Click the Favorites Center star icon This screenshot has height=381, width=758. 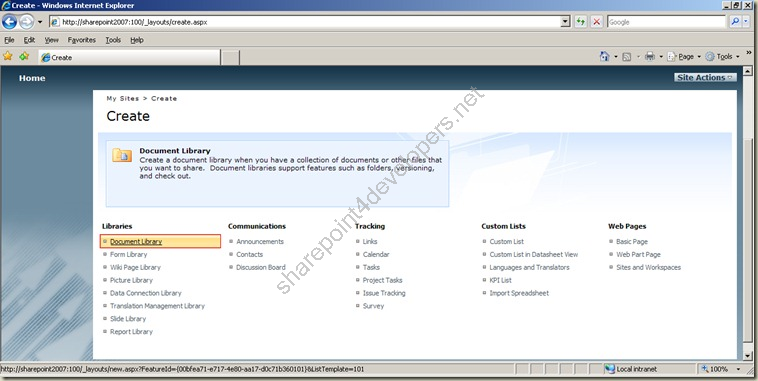point(8,56)
